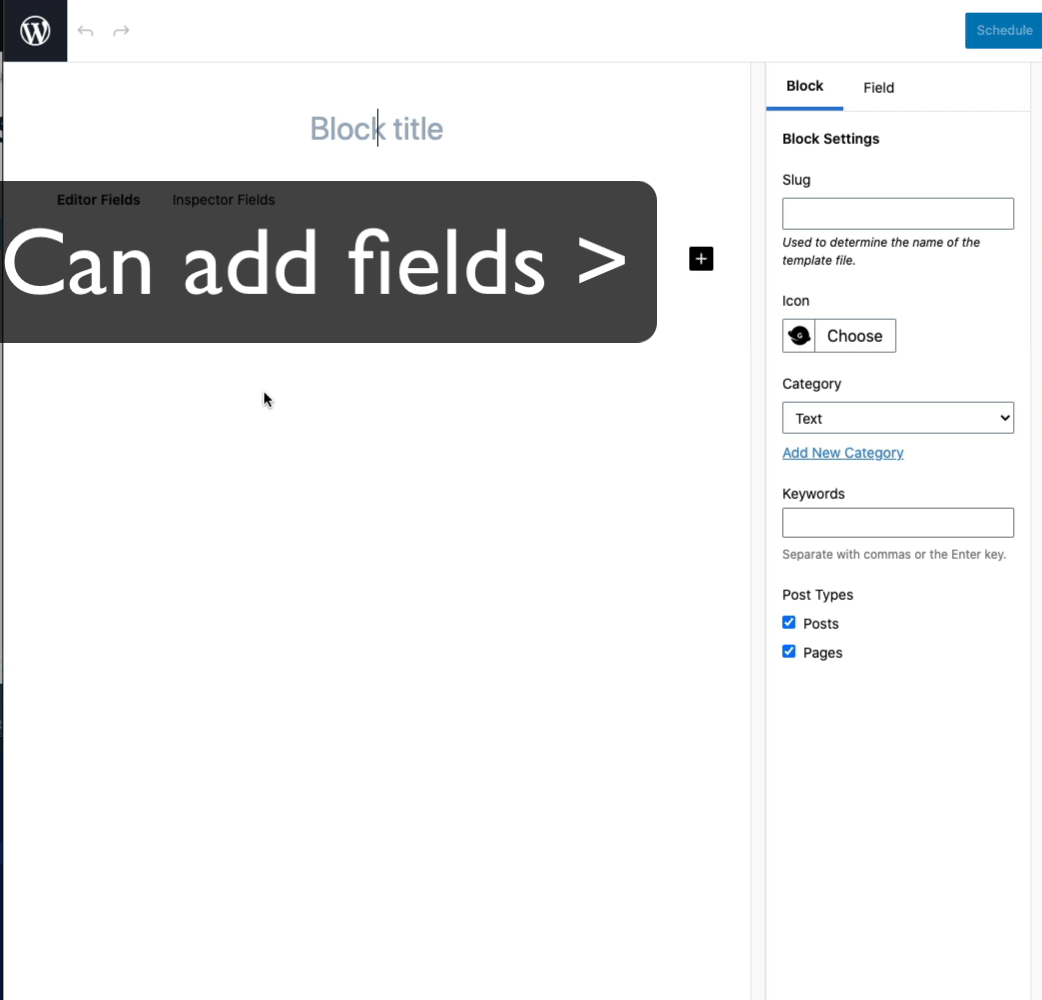Open the Category dropdown

pyautogui.click(x=898, y=418)
